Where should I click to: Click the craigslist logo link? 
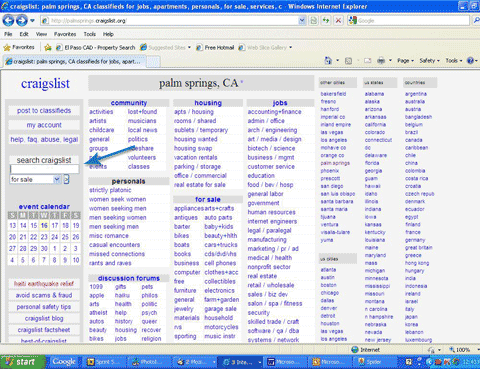pos(45,84)
